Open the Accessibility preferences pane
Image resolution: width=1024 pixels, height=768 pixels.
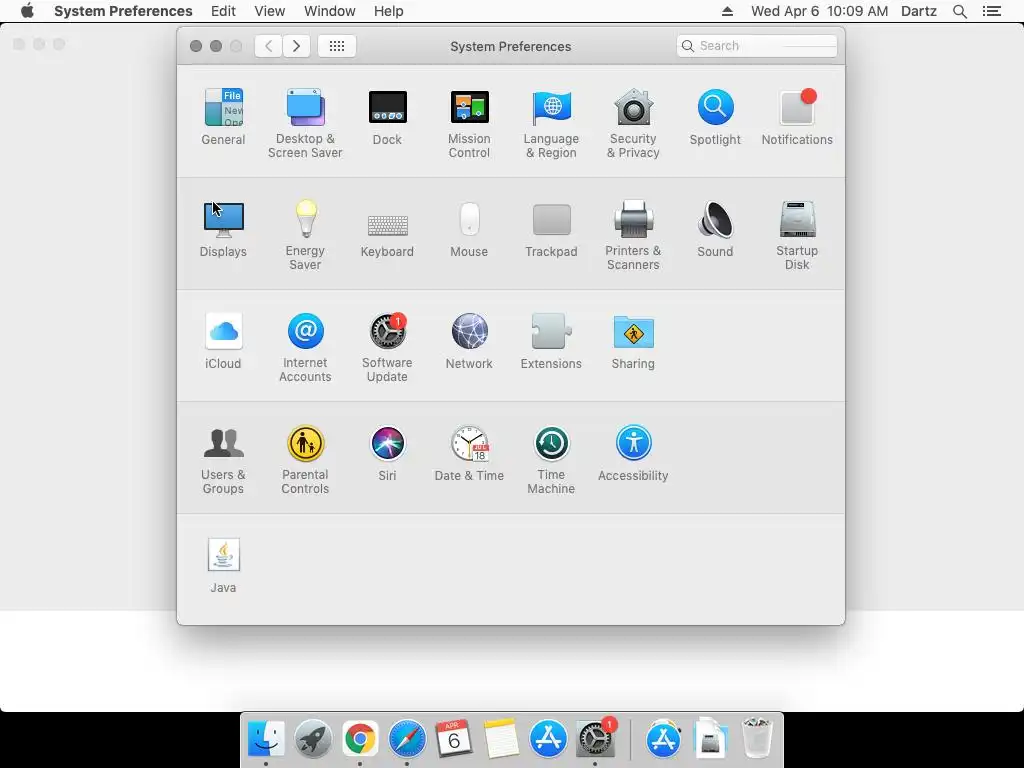coord(633,454)
